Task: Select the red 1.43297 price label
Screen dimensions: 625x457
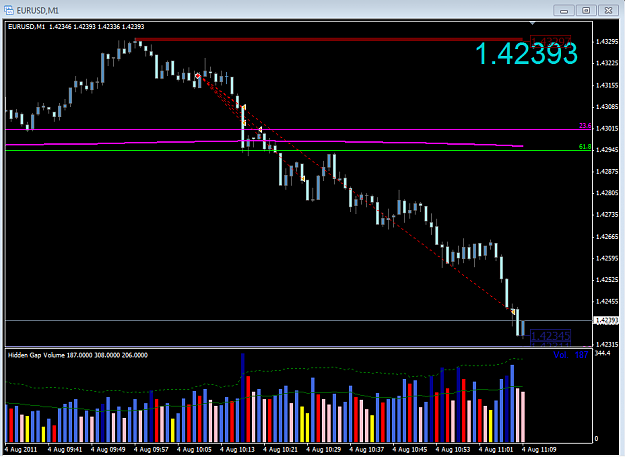Action: pyautogui.click(x=550, y=41)
